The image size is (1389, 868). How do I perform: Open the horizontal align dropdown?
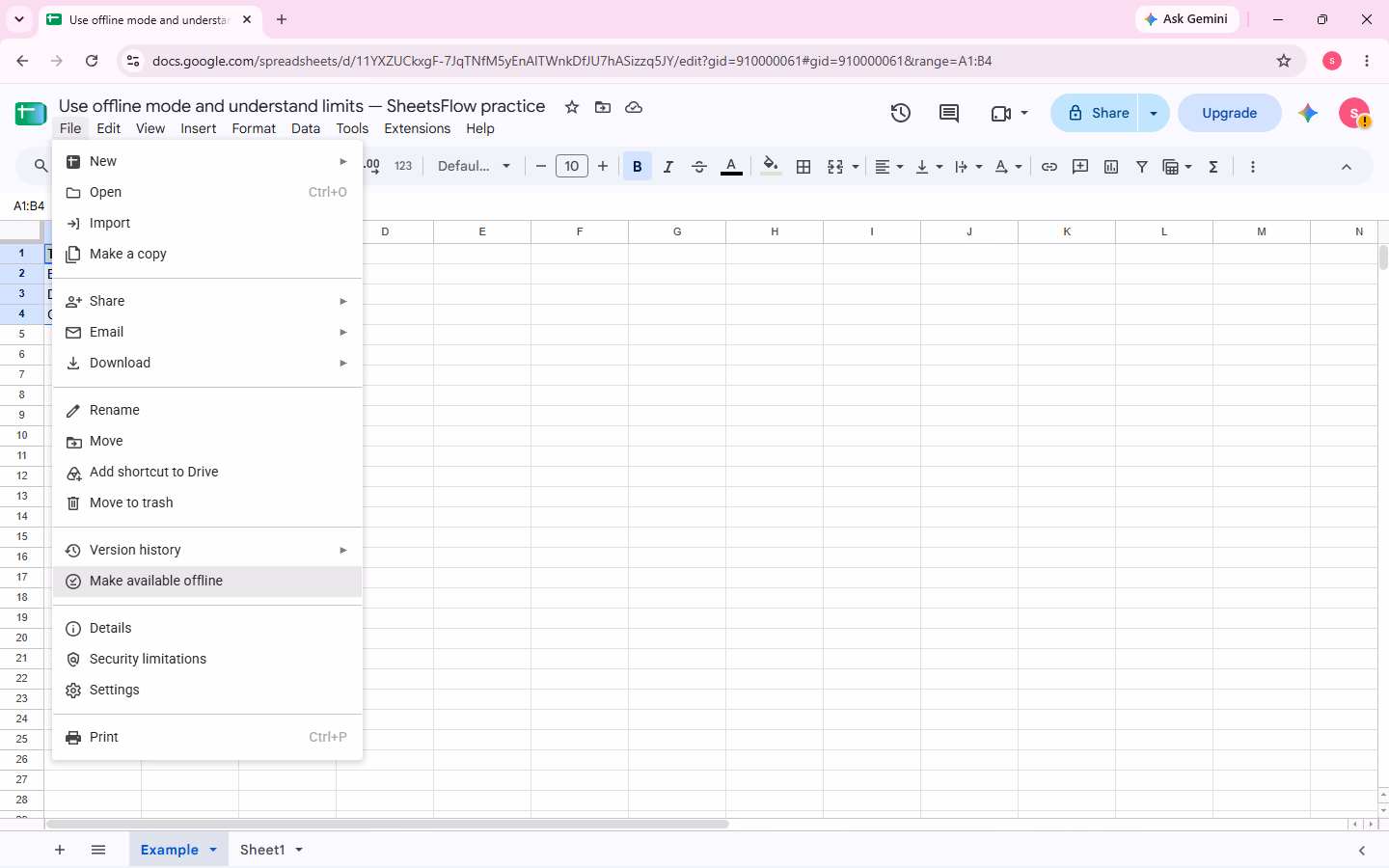888,167
